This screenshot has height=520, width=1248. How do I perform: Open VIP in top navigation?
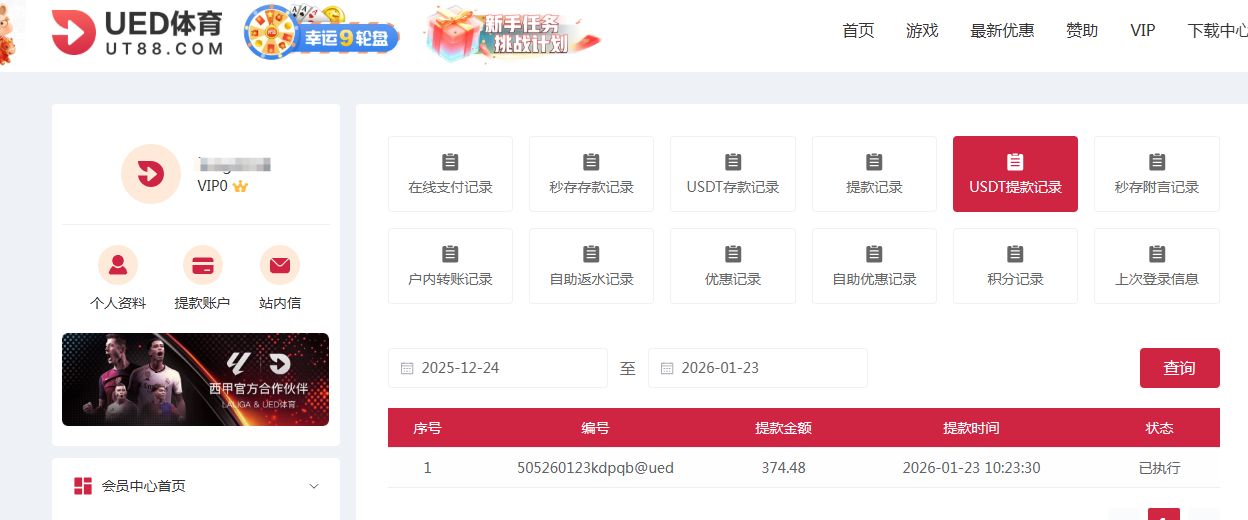(x=1143, y=31)
